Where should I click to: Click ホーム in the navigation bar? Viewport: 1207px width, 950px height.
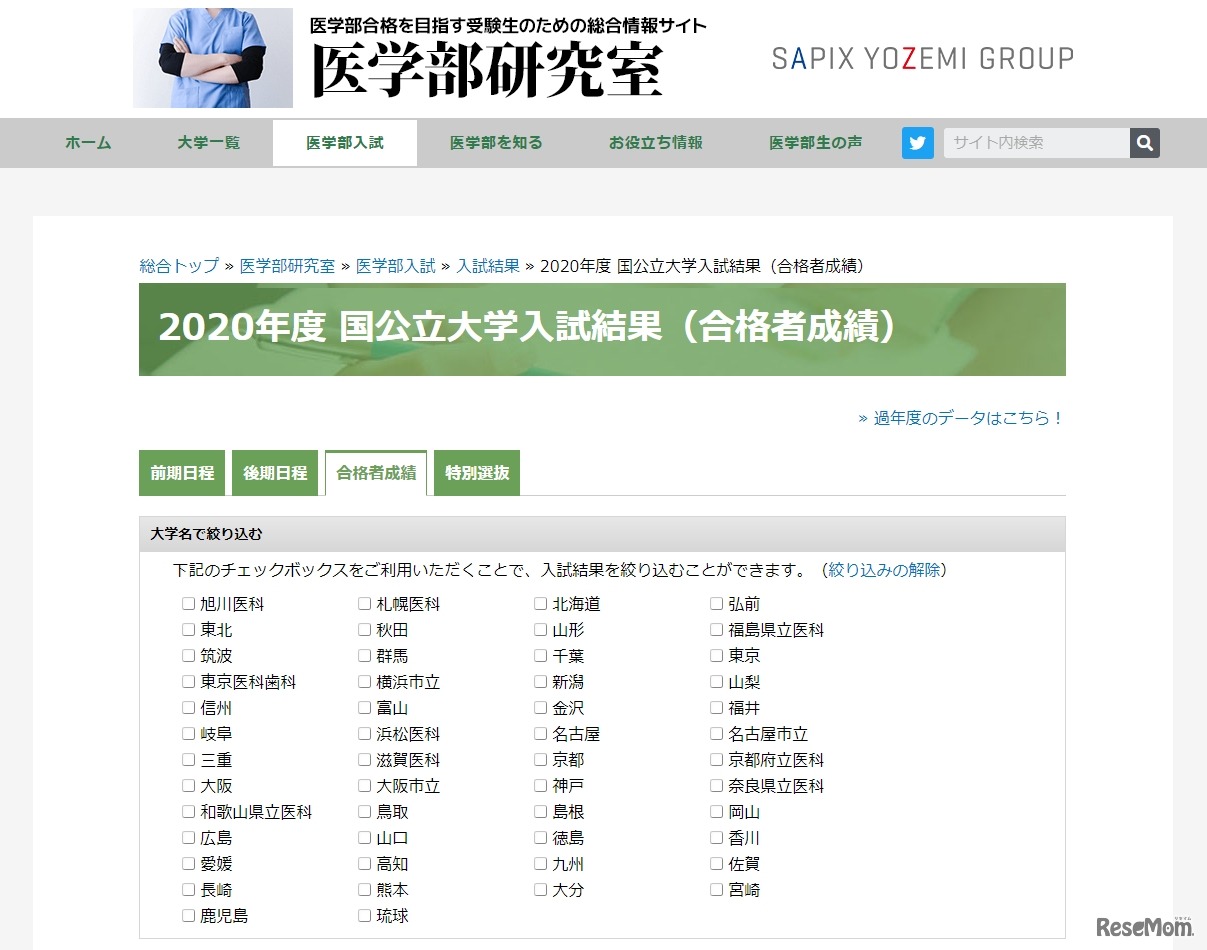87,142
